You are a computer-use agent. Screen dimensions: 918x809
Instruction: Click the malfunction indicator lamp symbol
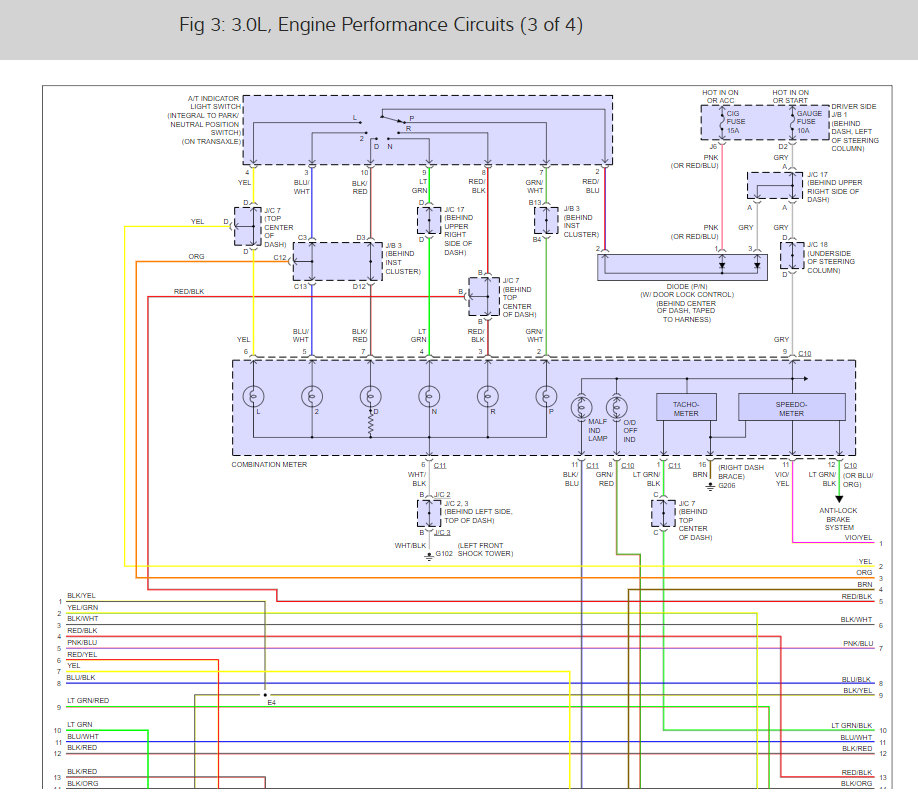point(581,407)
